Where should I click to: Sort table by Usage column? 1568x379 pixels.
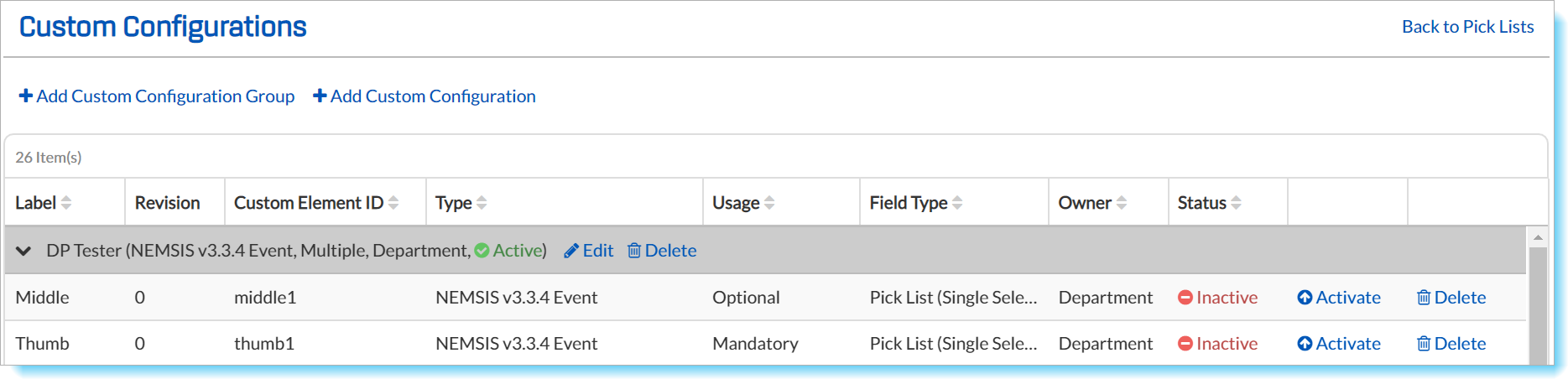(x=769, y=203)
